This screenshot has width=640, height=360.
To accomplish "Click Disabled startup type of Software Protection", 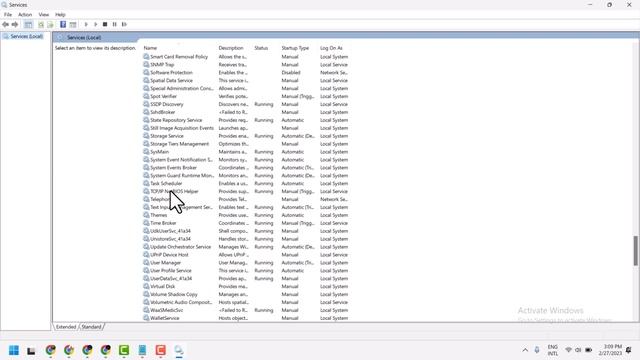I will coord(291,73).
